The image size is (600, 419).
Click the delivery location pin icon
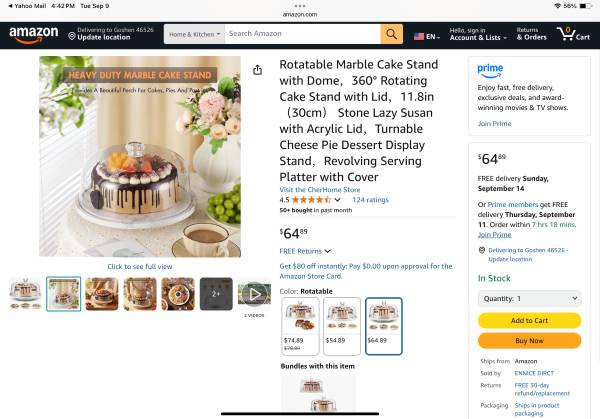(x=72, y=35)
